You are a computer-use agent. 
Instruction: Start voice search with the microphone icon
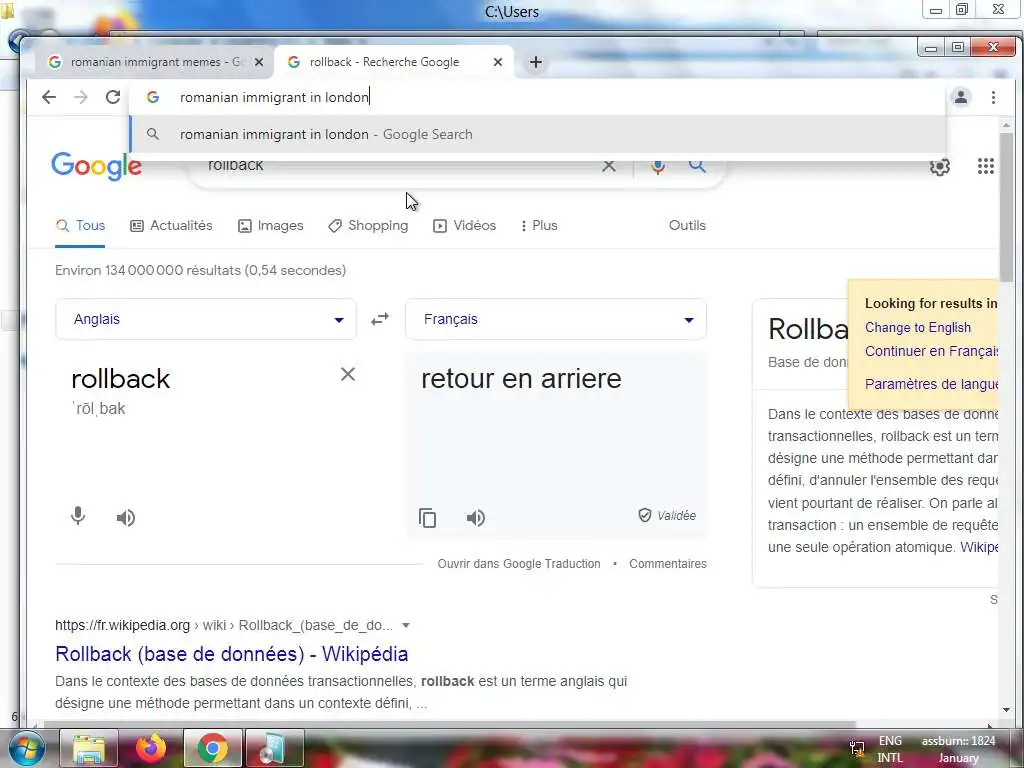658,166
